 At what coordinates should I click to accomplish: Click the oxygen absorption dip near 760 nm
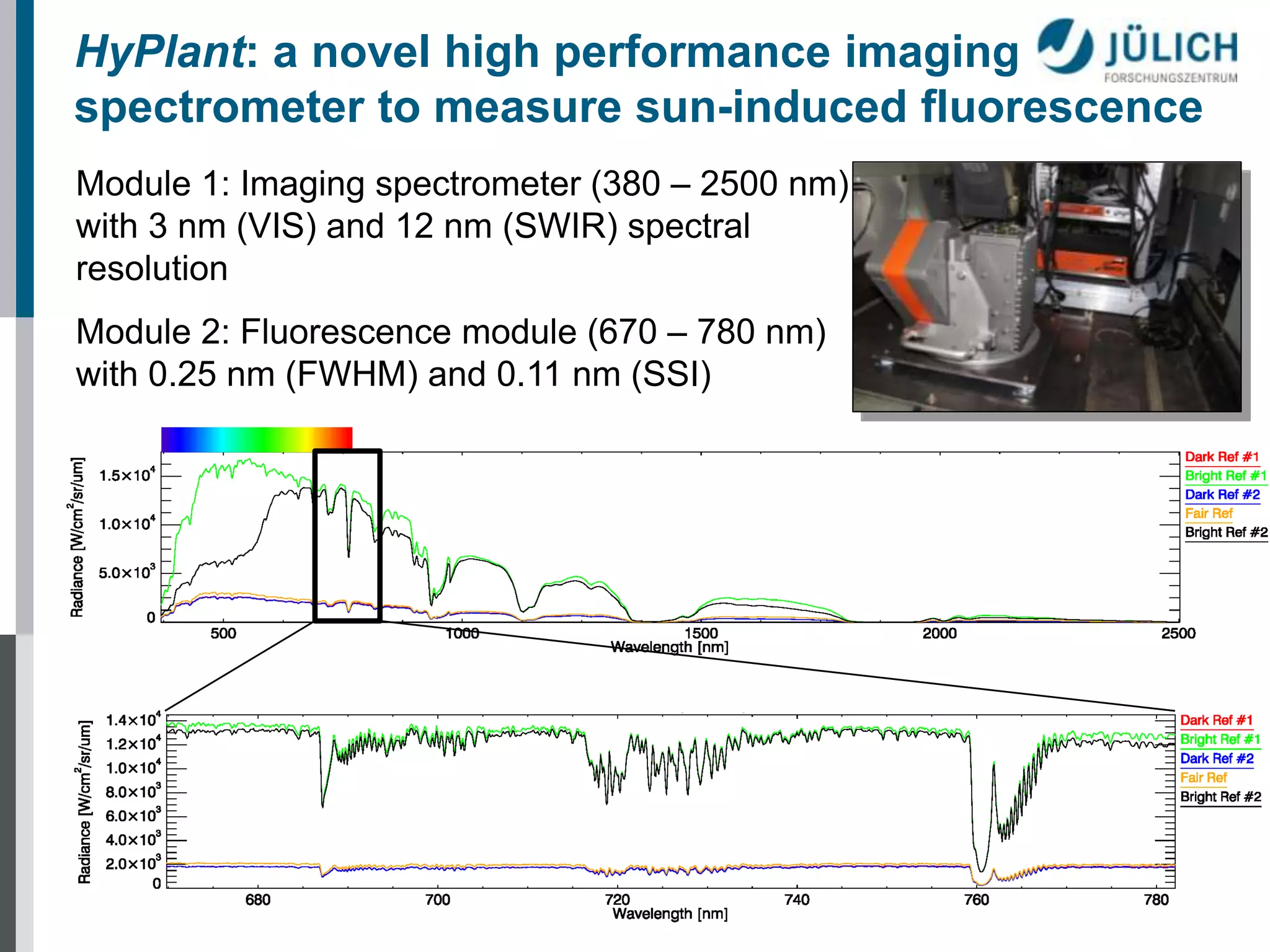click(980, 806)
